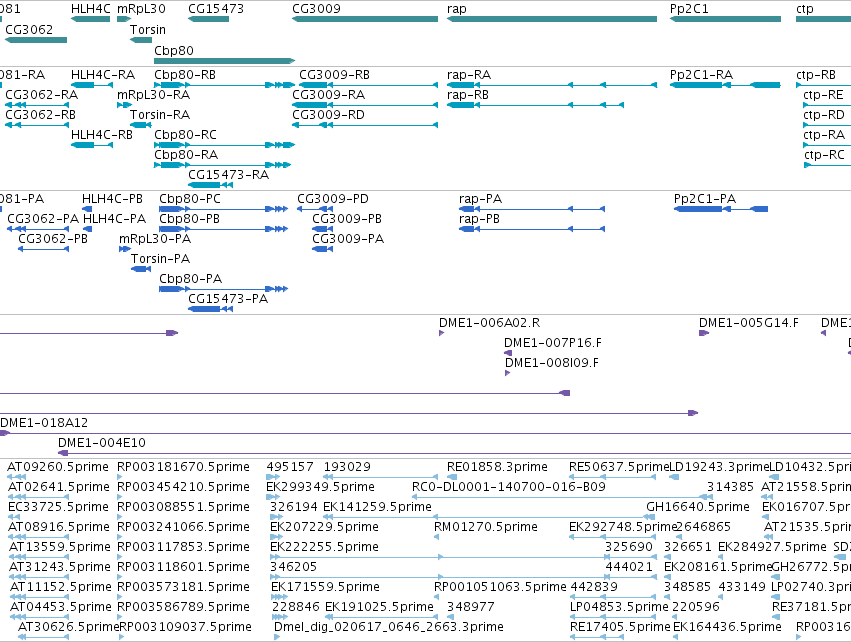Viewport: 851px width, 642px height.
Task: Click the AT09260.5prime EST label
Action: click(x=58, y=466)
